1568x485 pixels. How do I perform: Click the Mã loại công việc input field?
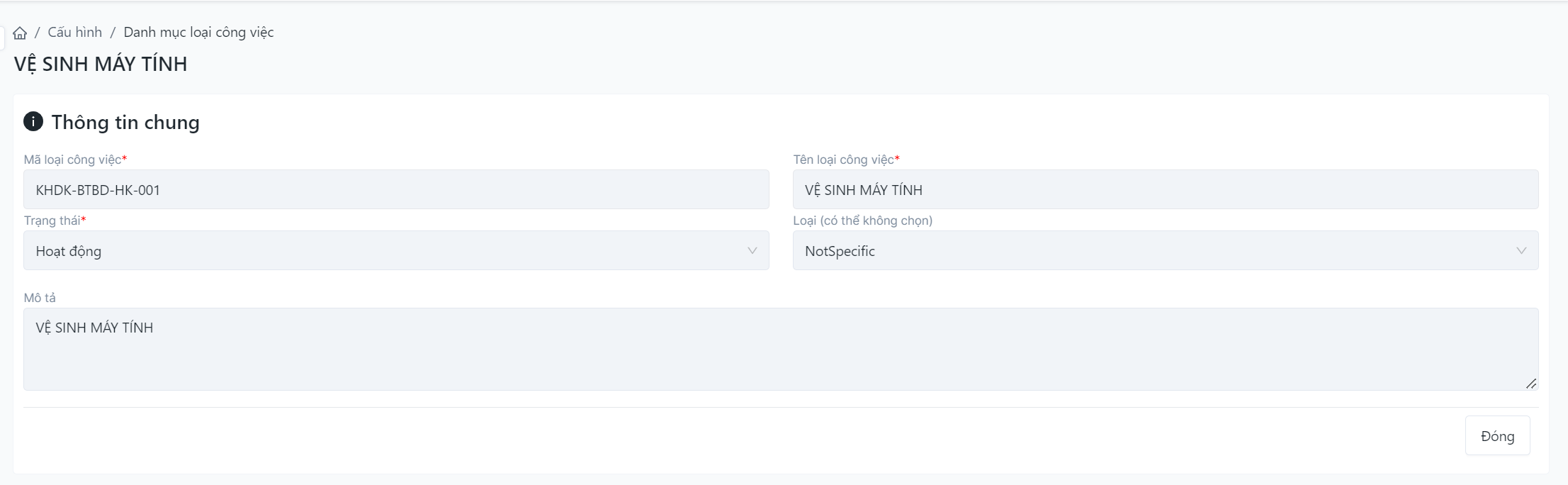point(395,190)
